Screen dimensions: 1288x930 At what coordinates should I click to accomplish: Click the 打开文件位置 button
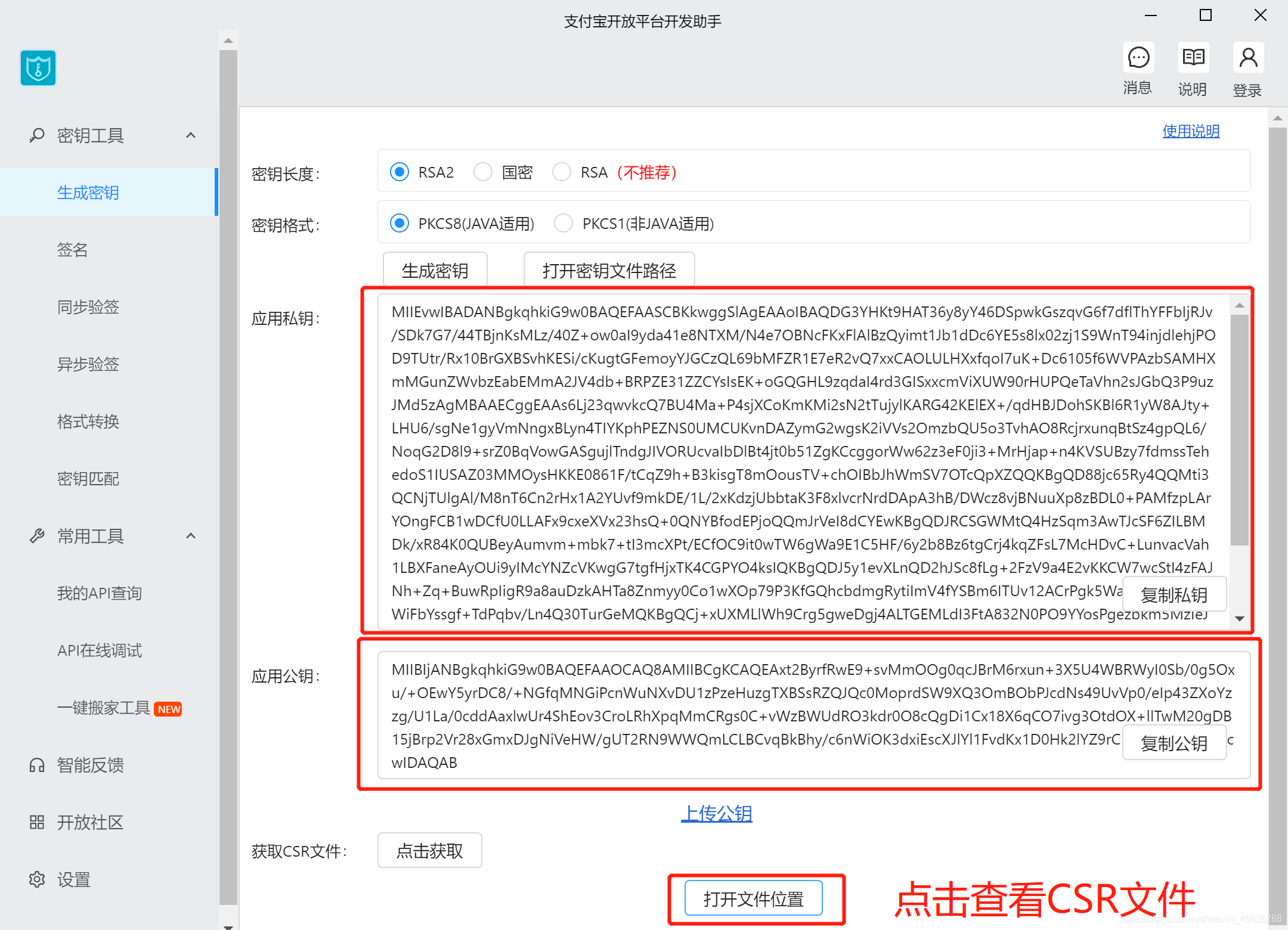click(x=753, y=898)
